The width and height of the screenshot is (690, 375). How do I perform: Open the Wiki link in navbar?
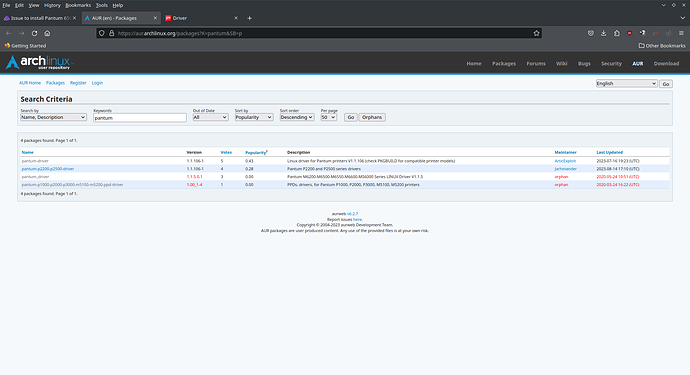click(562, 64)
